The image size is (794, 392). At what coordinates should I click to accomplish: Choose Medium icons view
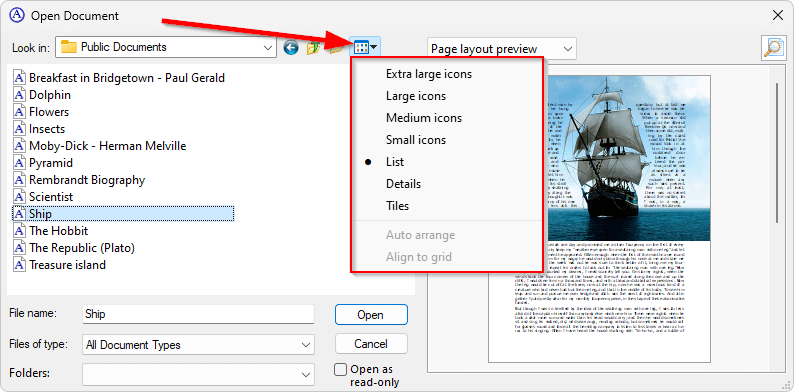click(424, 118)
